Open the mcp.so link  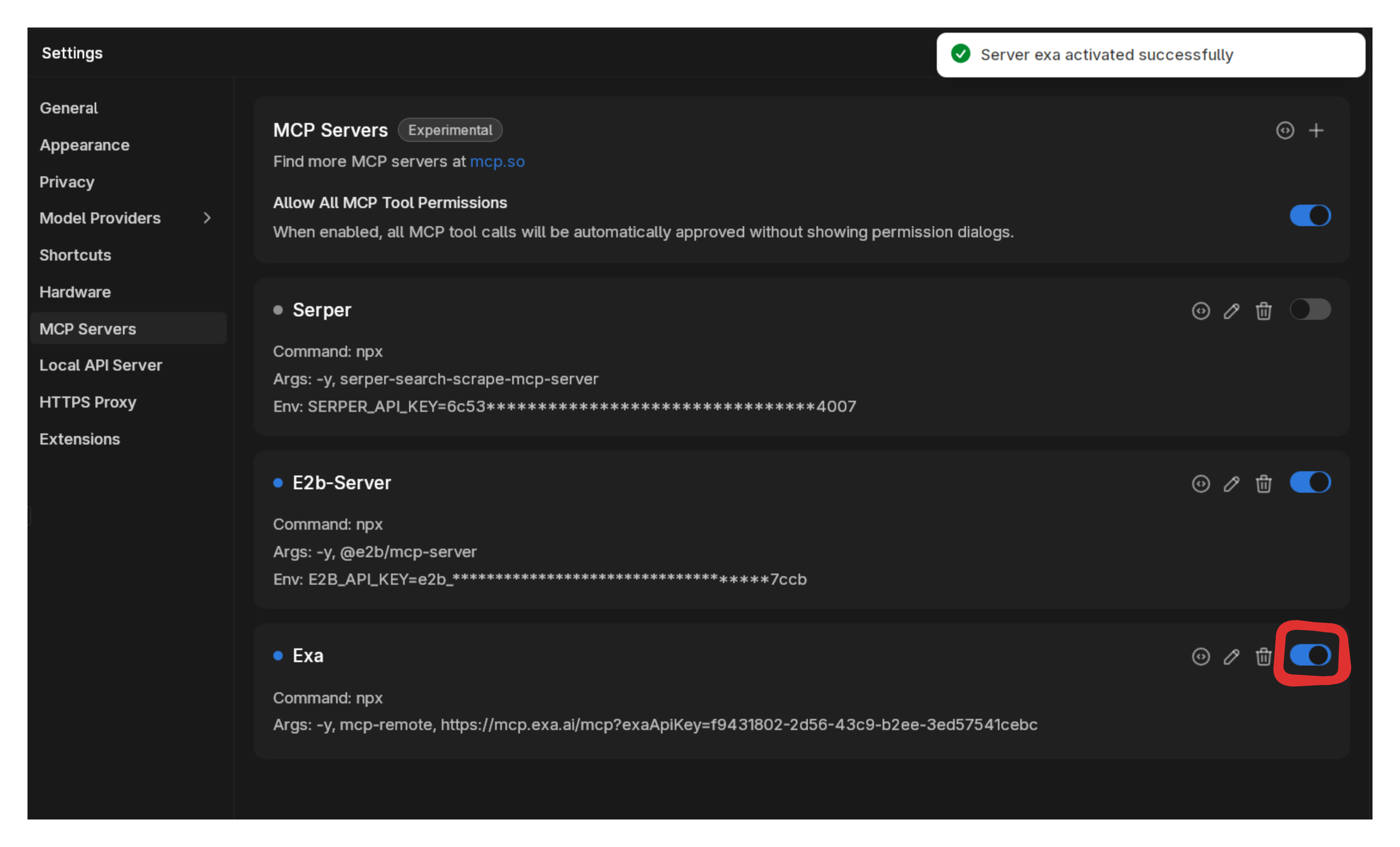(497, 161)
